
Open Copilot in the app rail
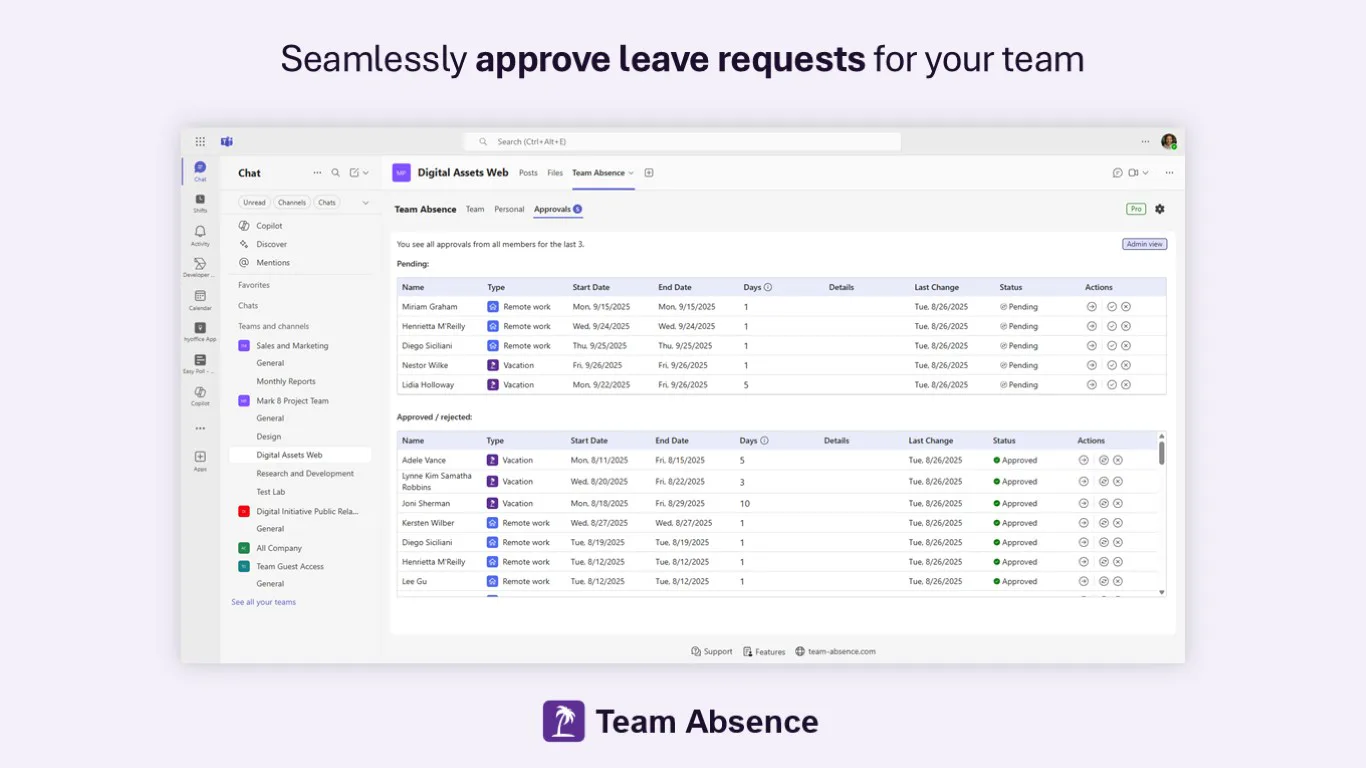pos(200,396)
